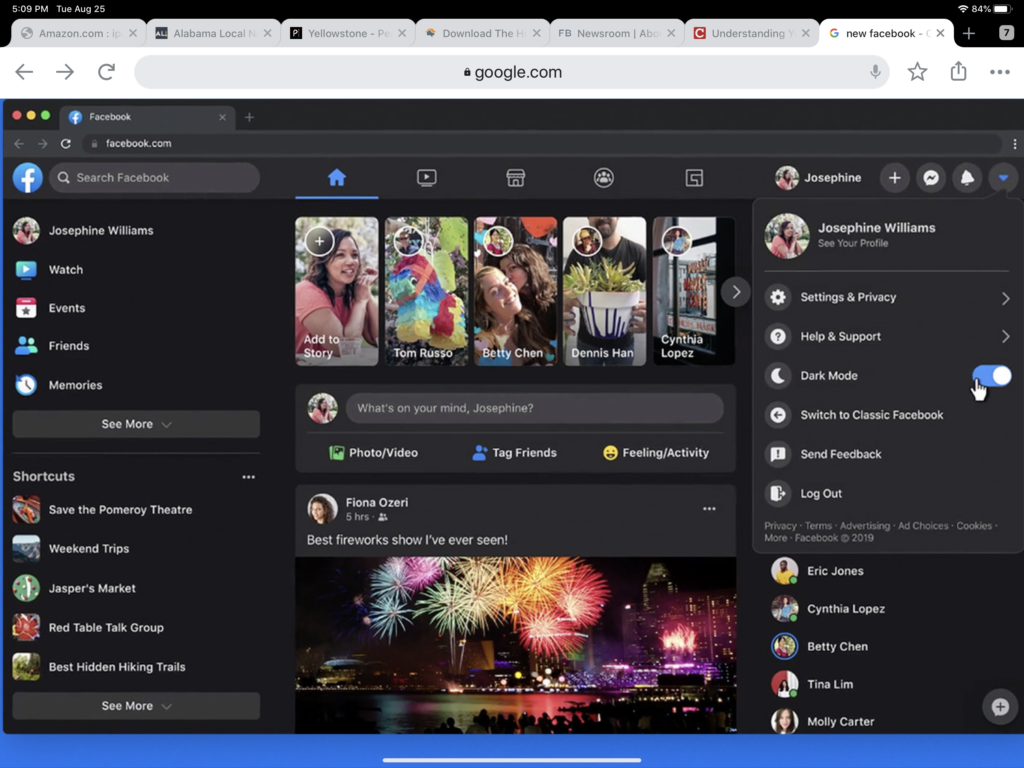Image resolution: width=1024 pixels, height=768 pixels.
Task: Toggle the Dark Mode switch
Action: [991, 376]
